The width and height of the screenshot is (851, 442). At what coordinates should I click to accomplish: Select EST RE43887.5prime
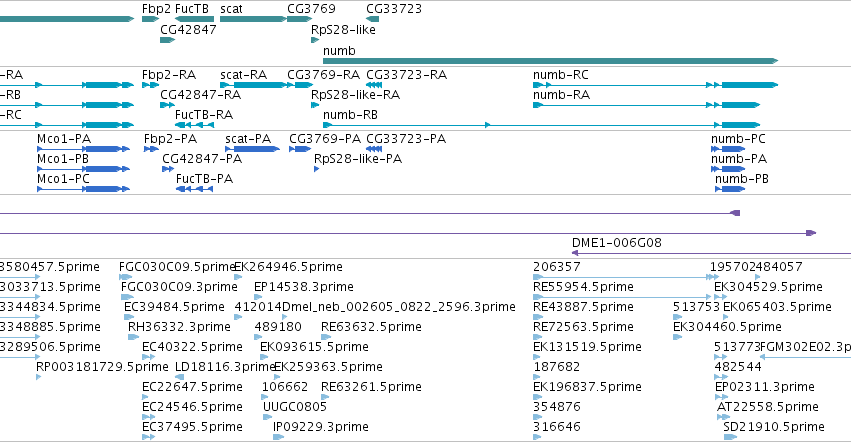537,317
